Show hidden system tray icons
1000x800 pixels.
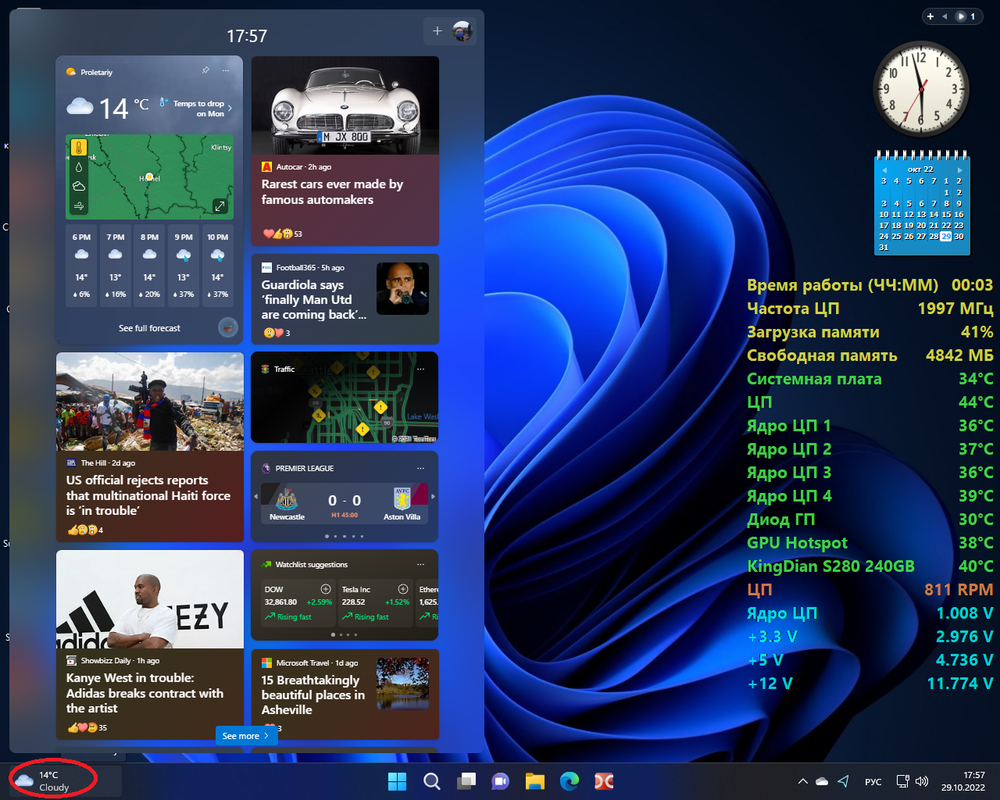[803, 781]
